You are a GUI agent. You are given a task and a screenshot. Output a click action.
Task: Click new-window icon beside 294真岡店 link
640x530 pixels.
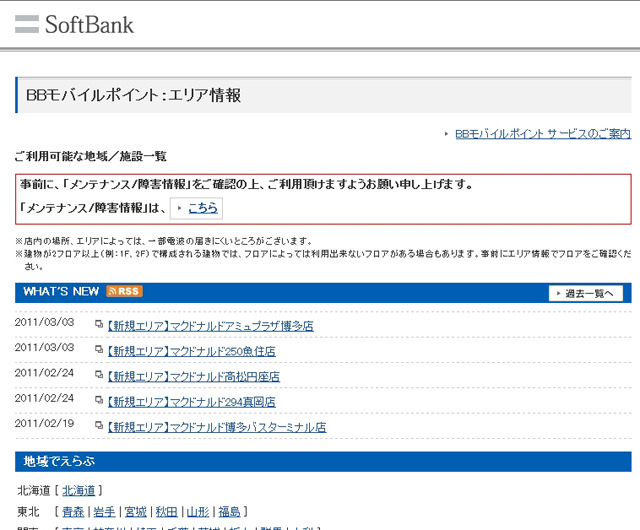(x=99, y=400)
